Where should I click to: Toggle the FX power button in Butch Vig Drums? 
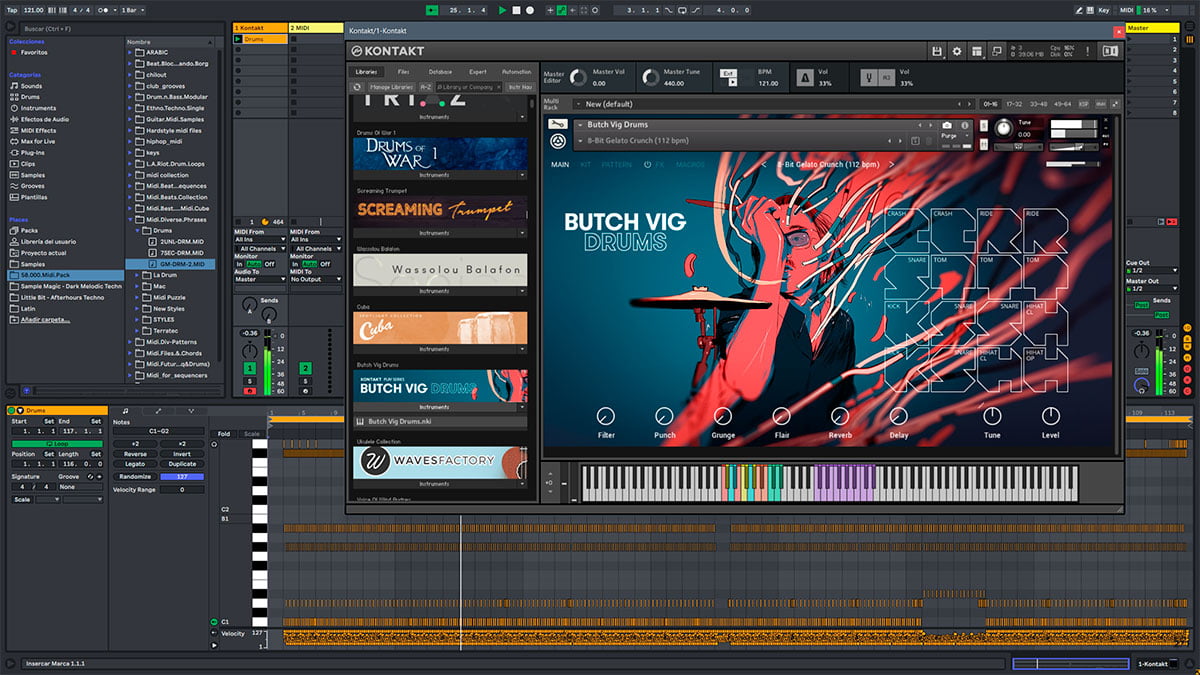[647, 164]
